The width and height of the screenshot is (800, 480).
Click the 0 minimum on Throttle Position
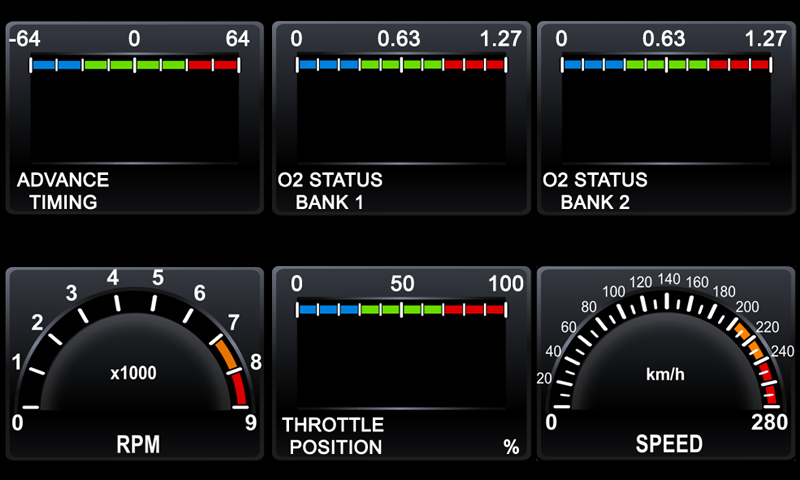point(296,284)
